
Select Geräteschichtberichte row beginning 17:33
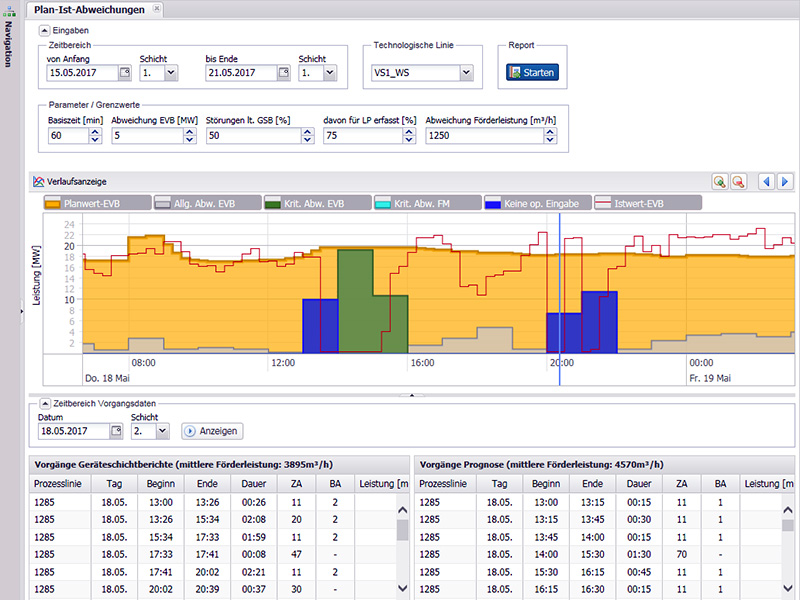tap(213, 554)
